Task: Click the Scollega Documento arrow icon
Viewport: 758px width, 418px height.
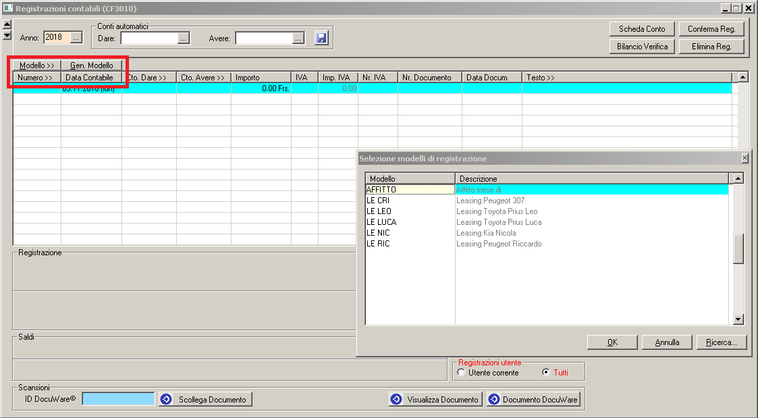Action: click(x=166, y=399)
